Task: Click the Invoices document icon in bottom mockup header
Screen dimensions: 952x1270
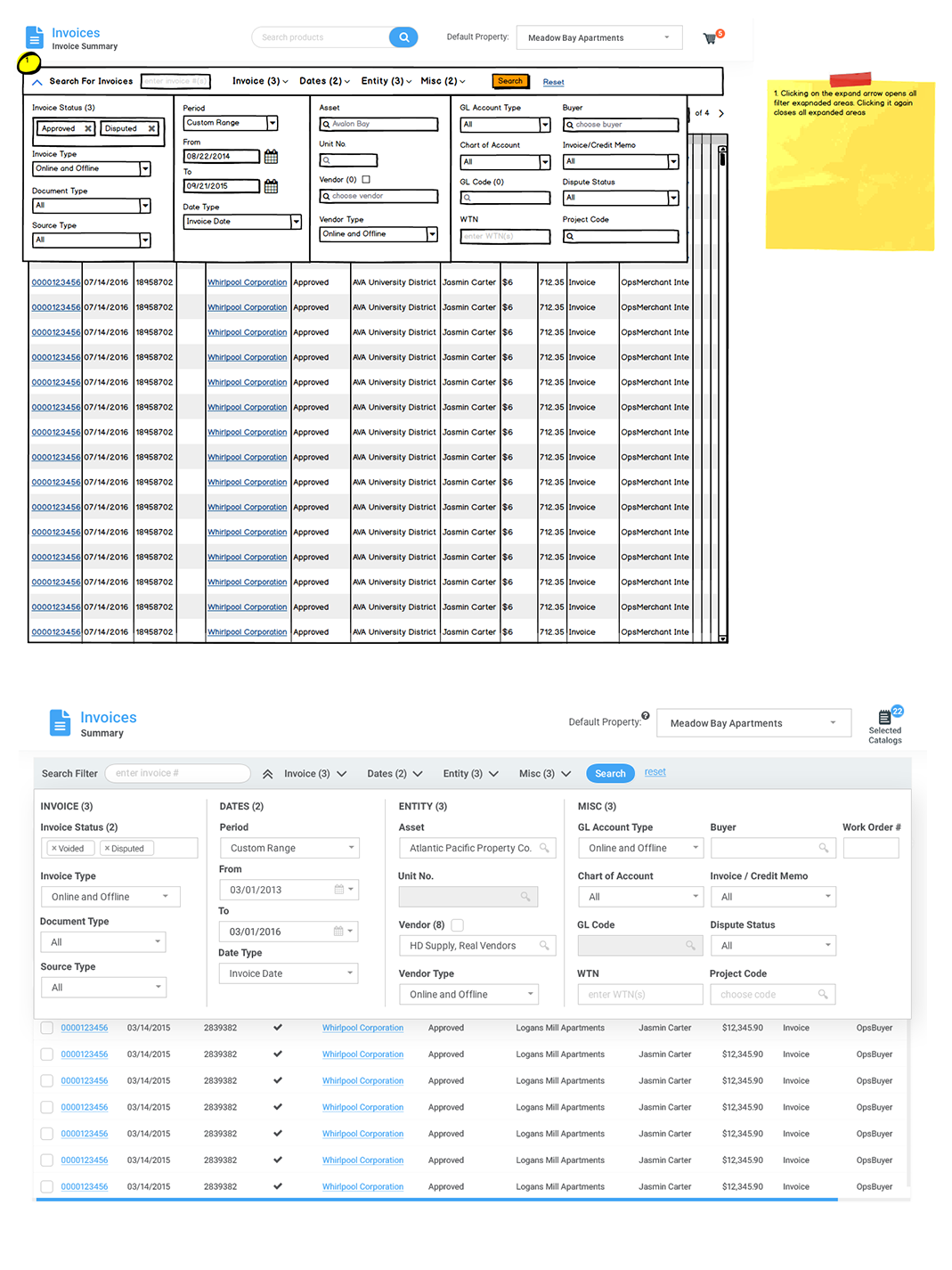Action: pos(60,723)
